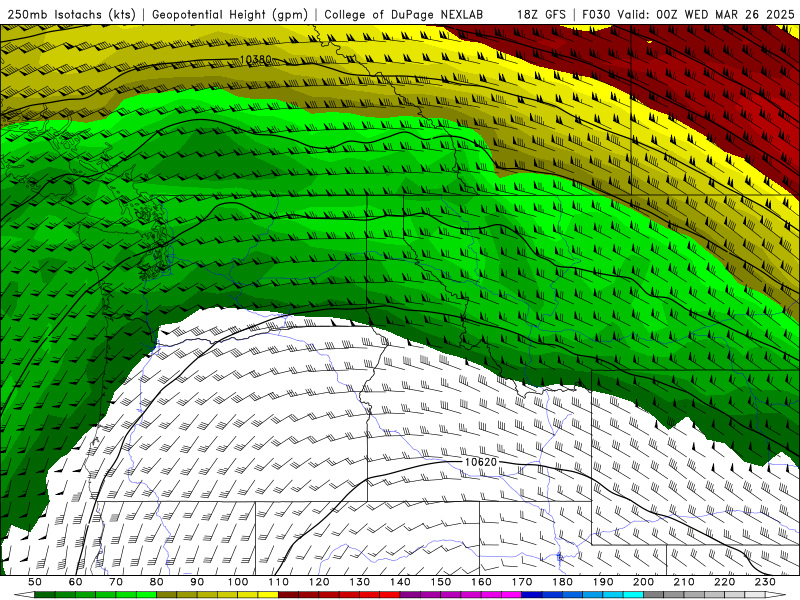This screenshot has height=600, width=800.
Task: Click the 90 value on the color scale
Action: (x=197, y=582)
